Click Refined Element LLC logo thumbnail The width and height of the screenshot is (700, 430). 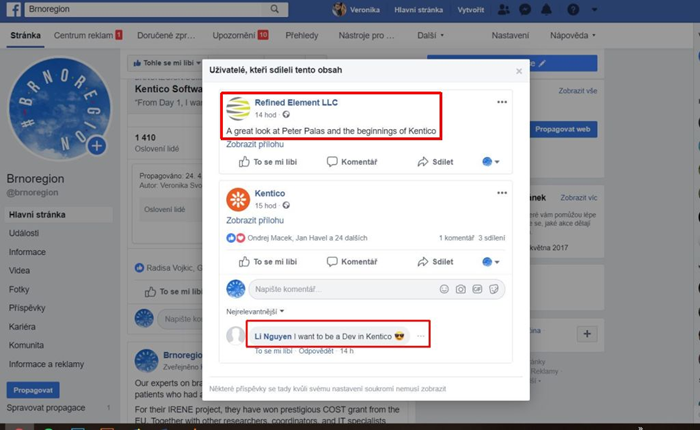238,109
